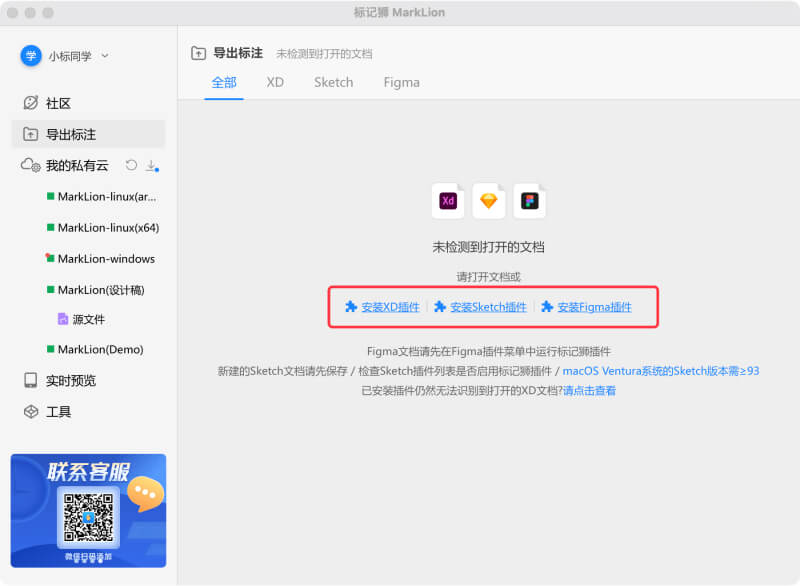This screenshot has height=586, width=800.
Task: Click the 请点击查看 link
Action: tap(589, 390)
